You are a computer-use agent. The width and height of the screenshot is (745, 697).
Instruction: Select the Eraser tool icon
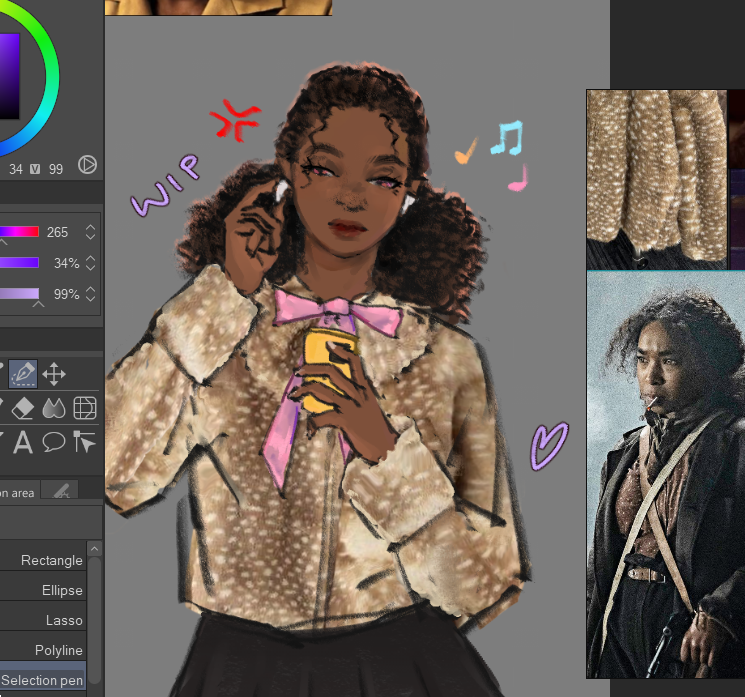click(22, 408)
